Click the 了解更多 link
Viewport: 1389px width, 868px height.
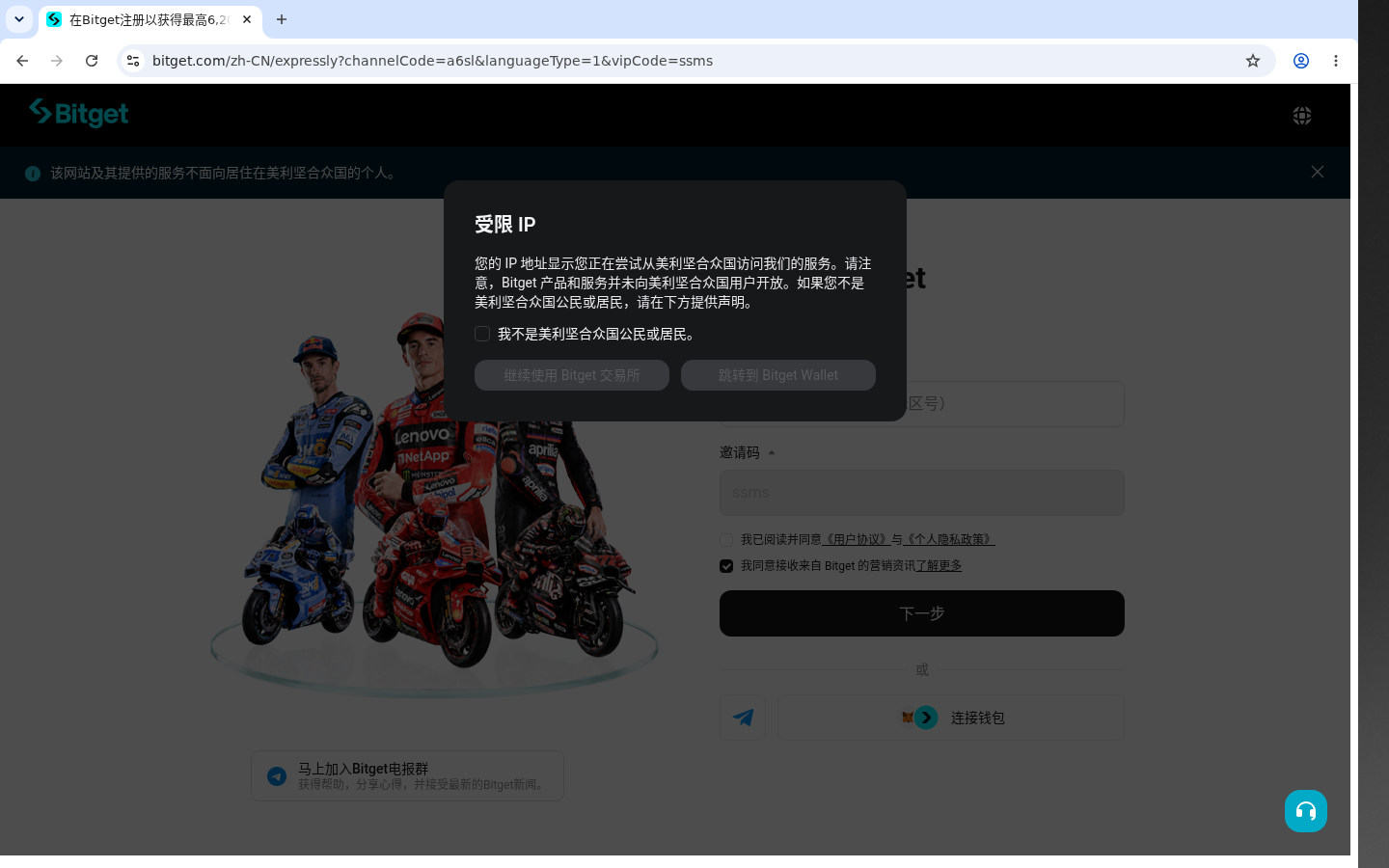click(x=939, y=566)
